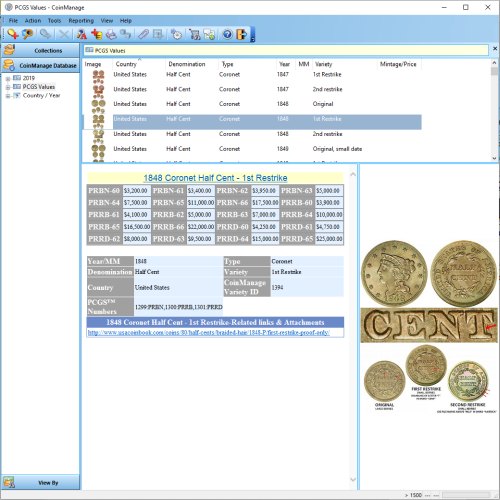Open the File menu
Viewport: 500px width, 500px height.
[13, 21]
